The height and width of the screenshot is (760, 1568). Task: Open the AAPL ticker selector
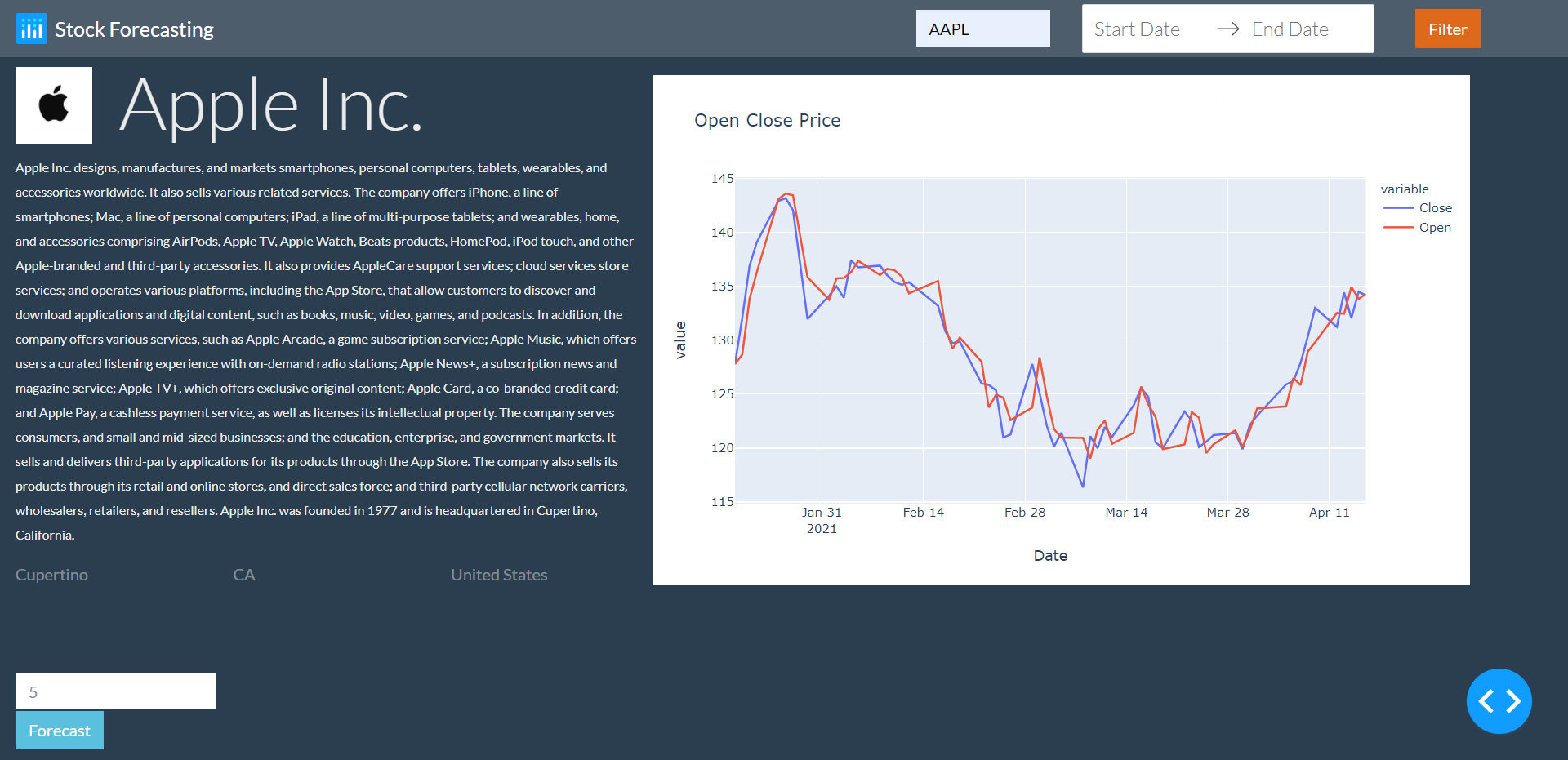click(982, 28)
